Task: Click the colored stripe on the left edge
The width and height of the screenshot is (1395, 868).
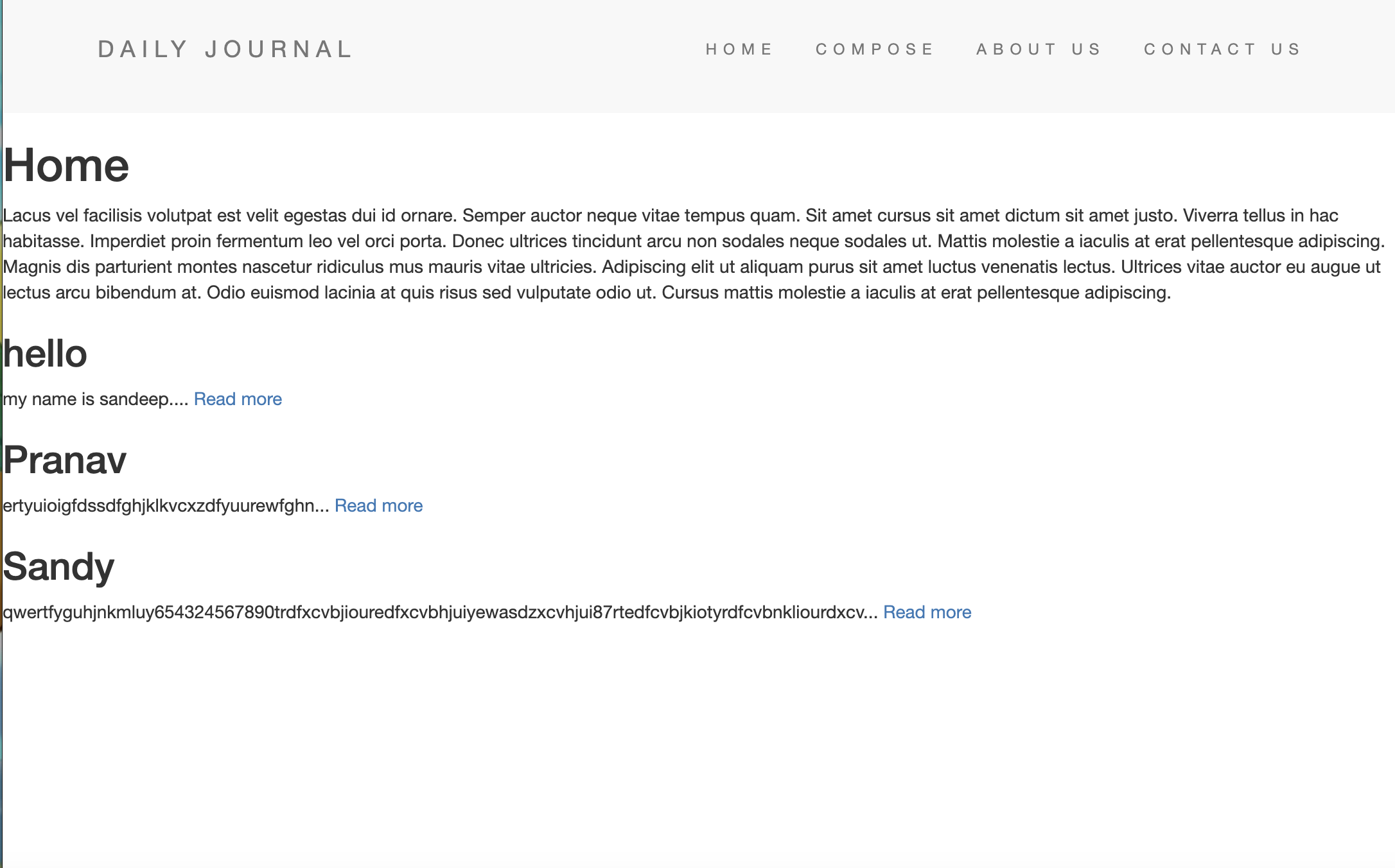Action: [3, 385]
